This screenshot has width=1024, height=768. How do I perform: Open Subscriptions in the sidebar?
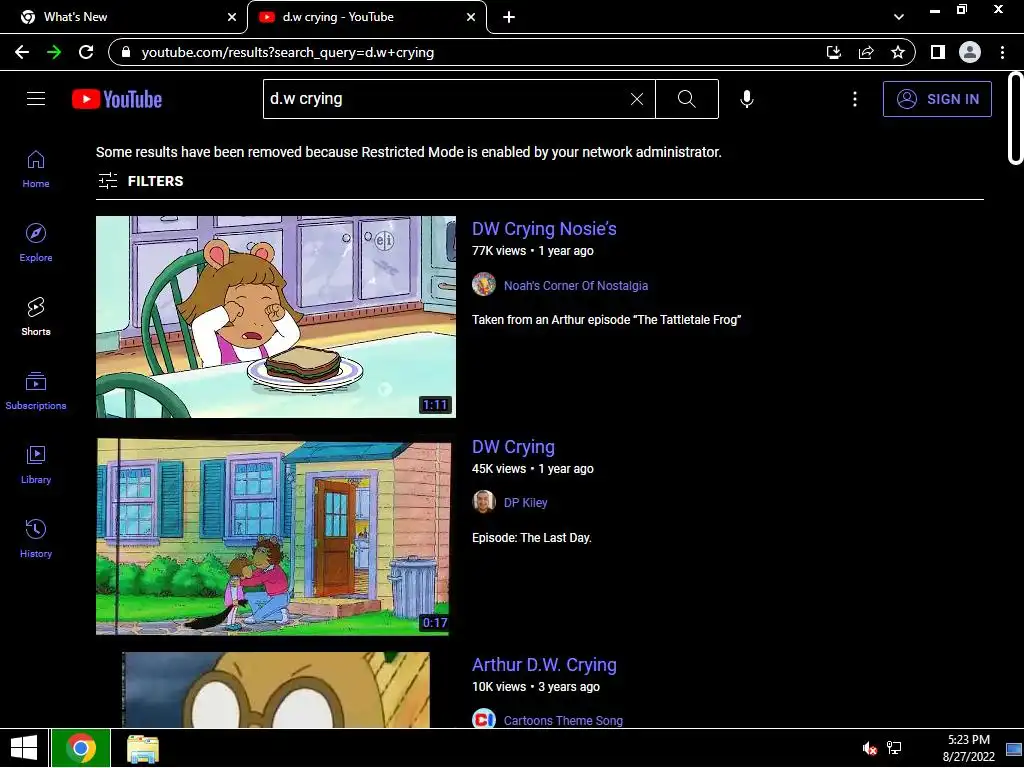pos(36,391)
